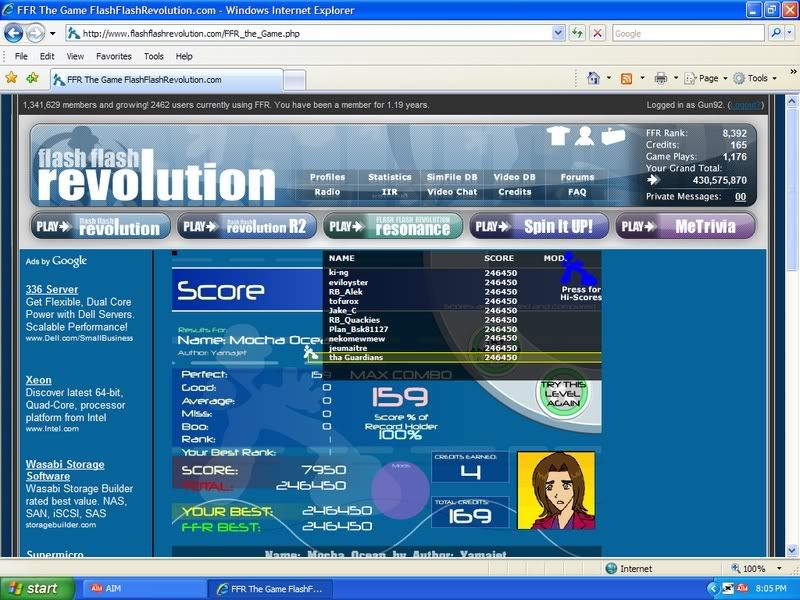
Task: Open Favorites Center star icon
Action: [x=12, y=78]
